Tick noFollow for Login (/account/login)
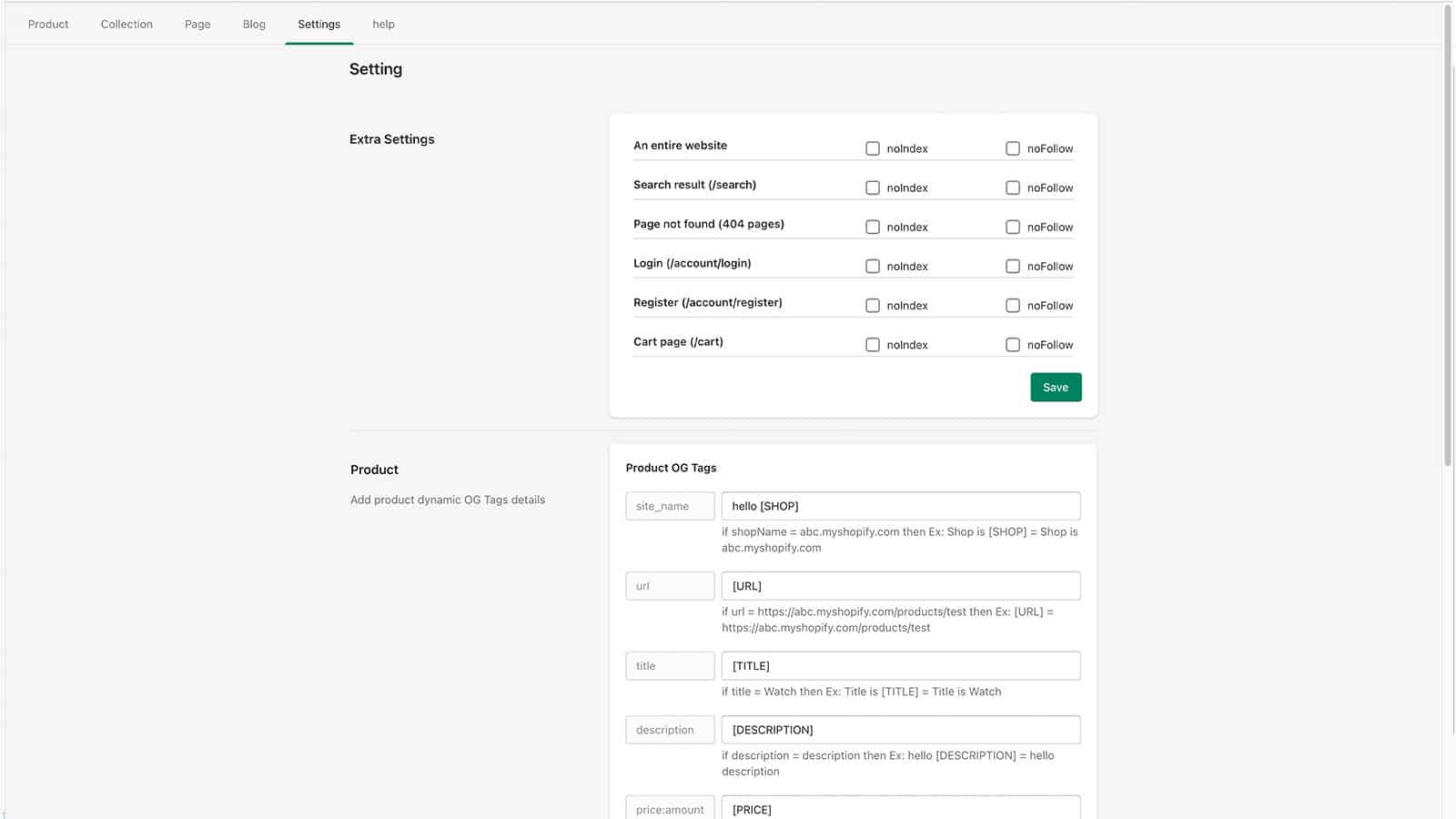1456x819 pixels. point(1013,266)
